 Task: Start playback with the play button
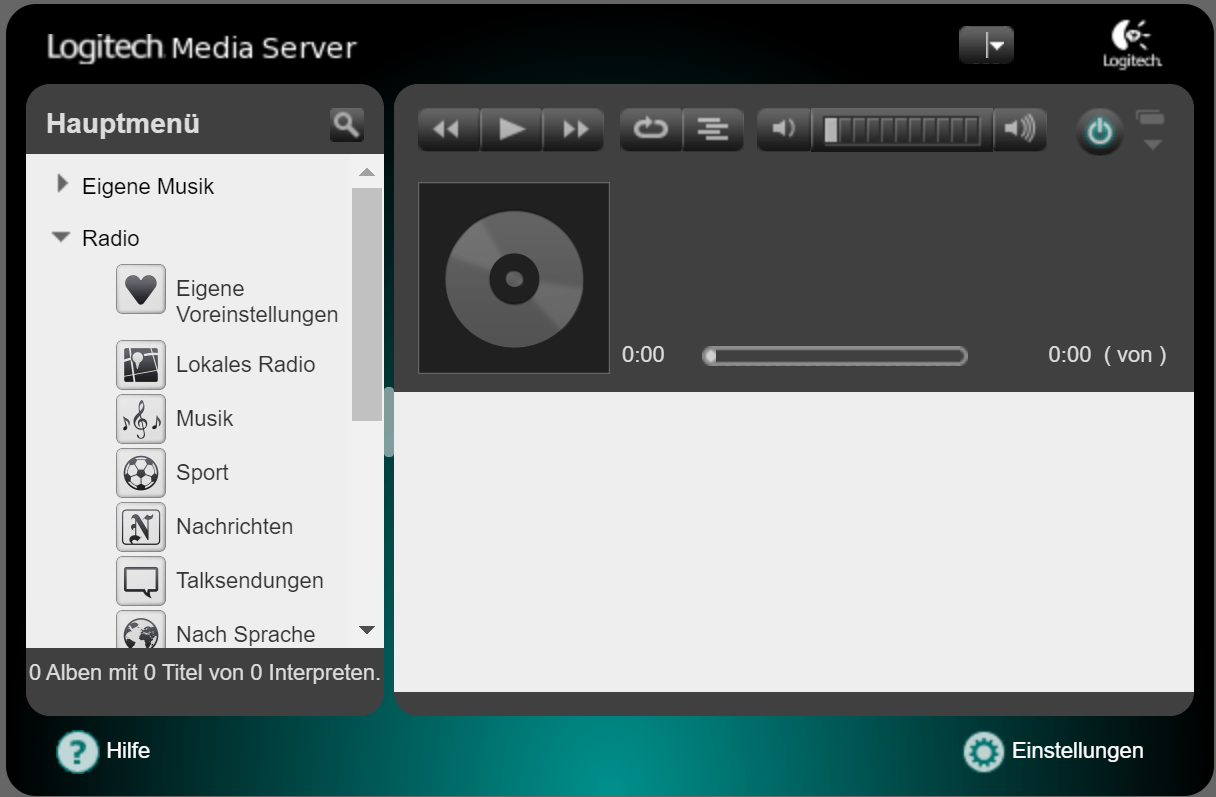[512, 129]
